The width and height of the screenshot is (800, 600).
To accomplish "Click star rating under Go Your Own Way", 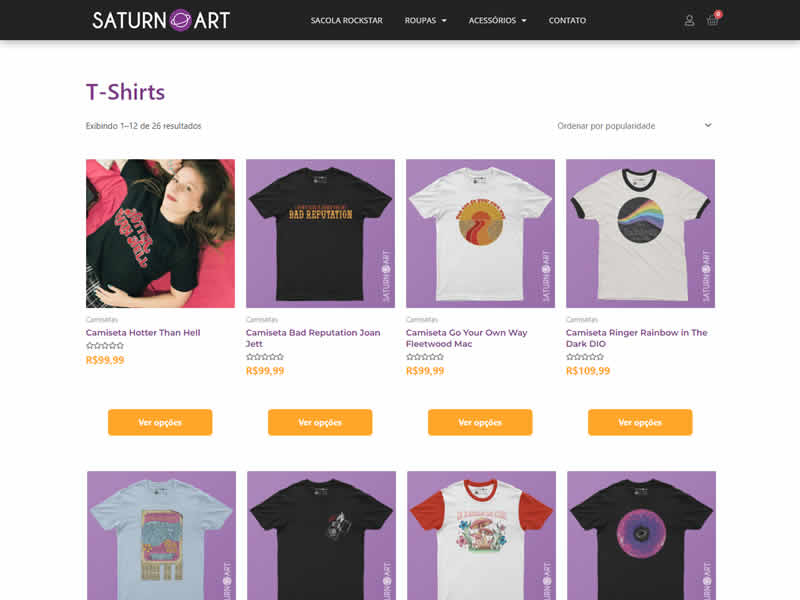I will [x=425, y=357].
